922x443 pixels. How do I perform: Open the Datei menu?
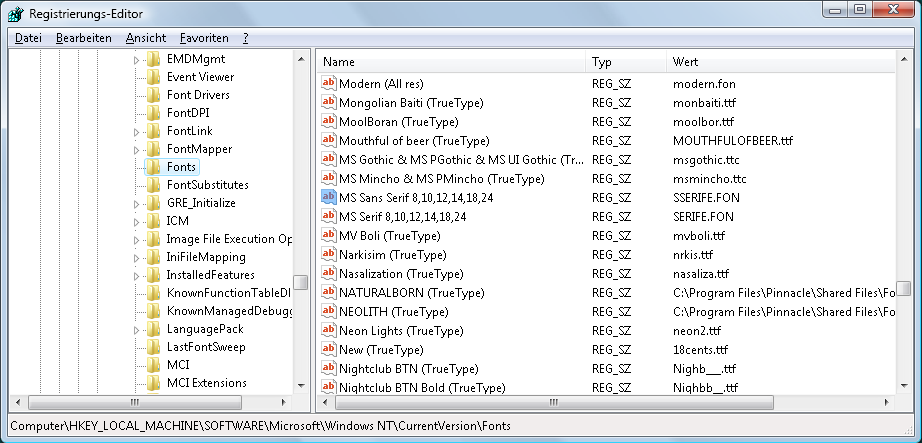pos(28,38)
